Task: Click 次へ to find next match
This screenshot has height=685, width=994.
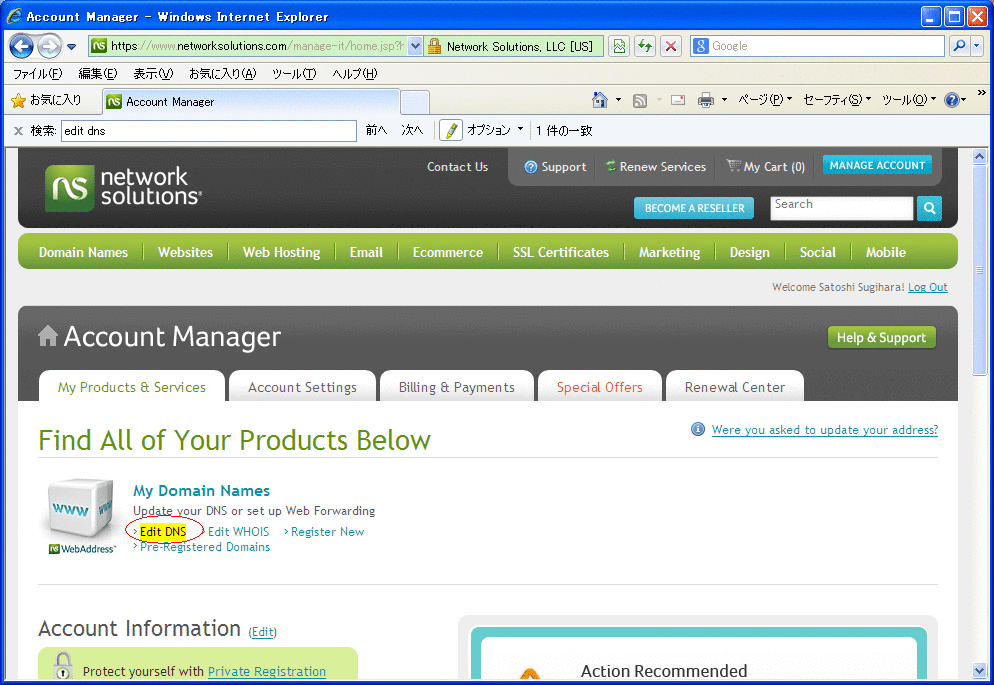Action: (x=412, y=131)
